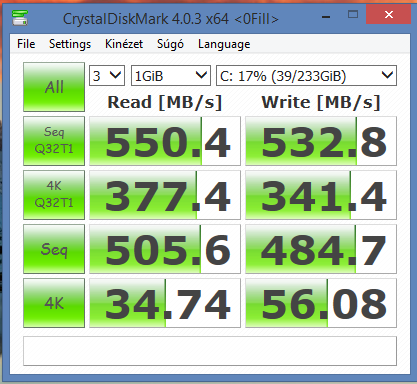417x384 pixels.
Task: Select the Seq read value 505.6
Action: (x=165, y=249)
